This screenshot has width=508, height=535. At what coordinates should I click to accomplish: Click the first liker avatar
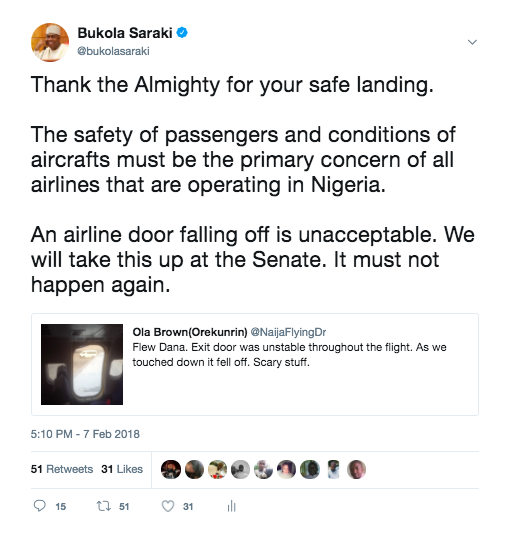pyautogui.click(x=171, y=469)
